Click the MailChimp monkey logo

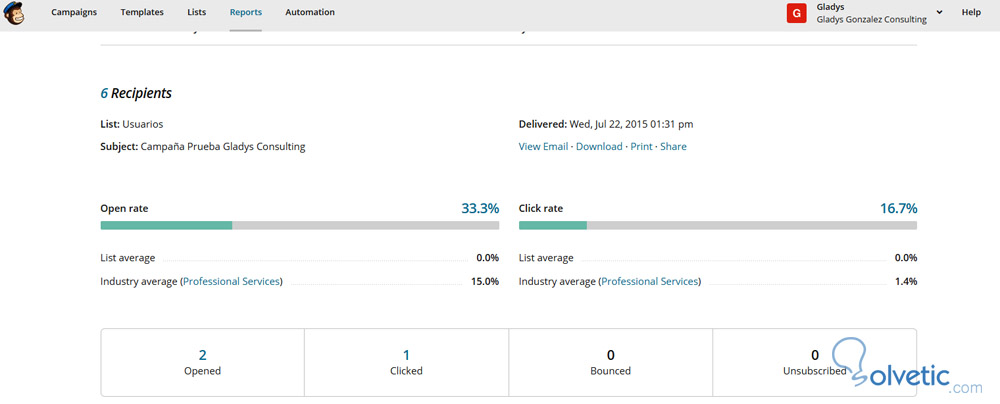tap(16, 13)
